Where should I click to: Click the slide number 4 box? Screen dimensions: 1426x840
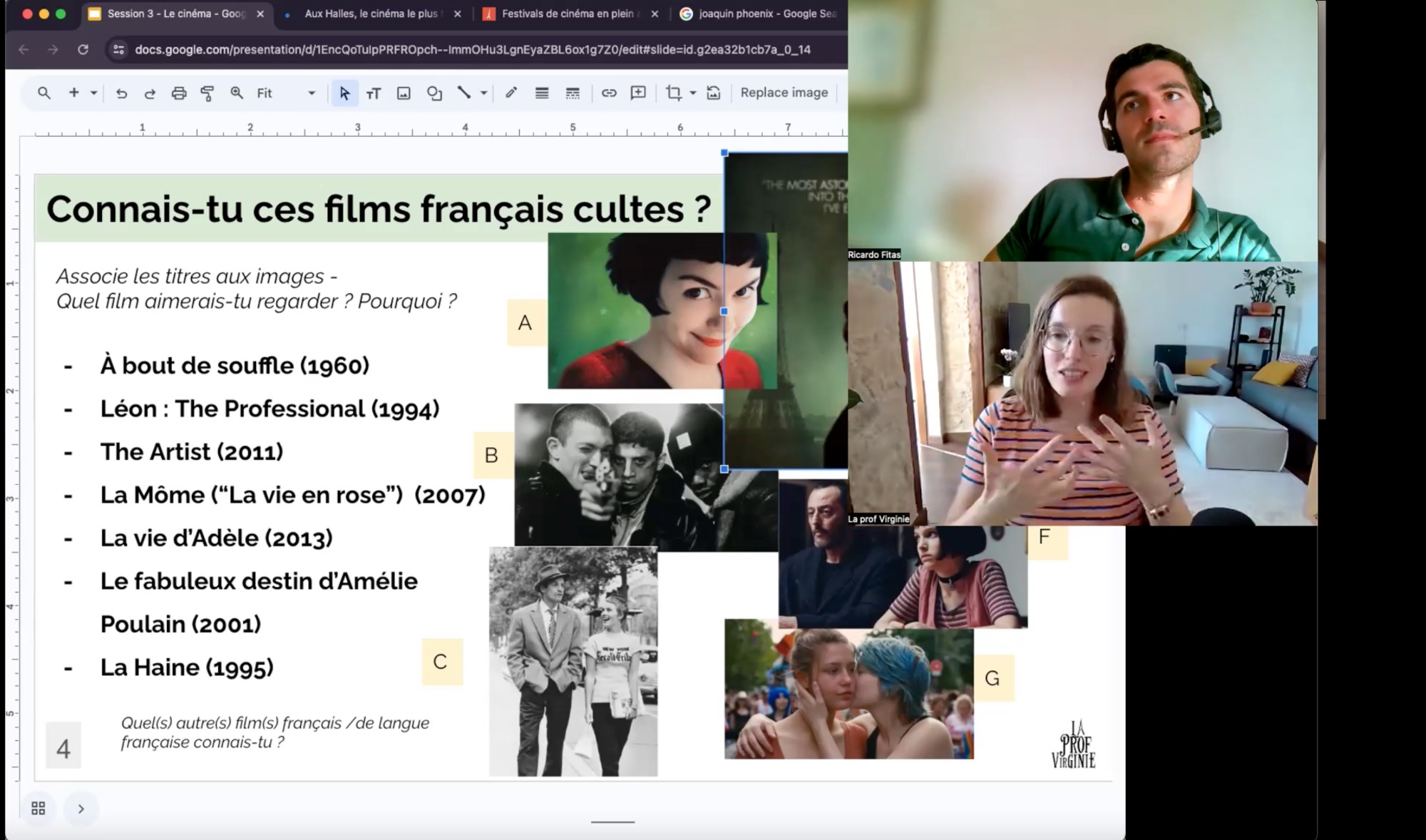point(63,745)
